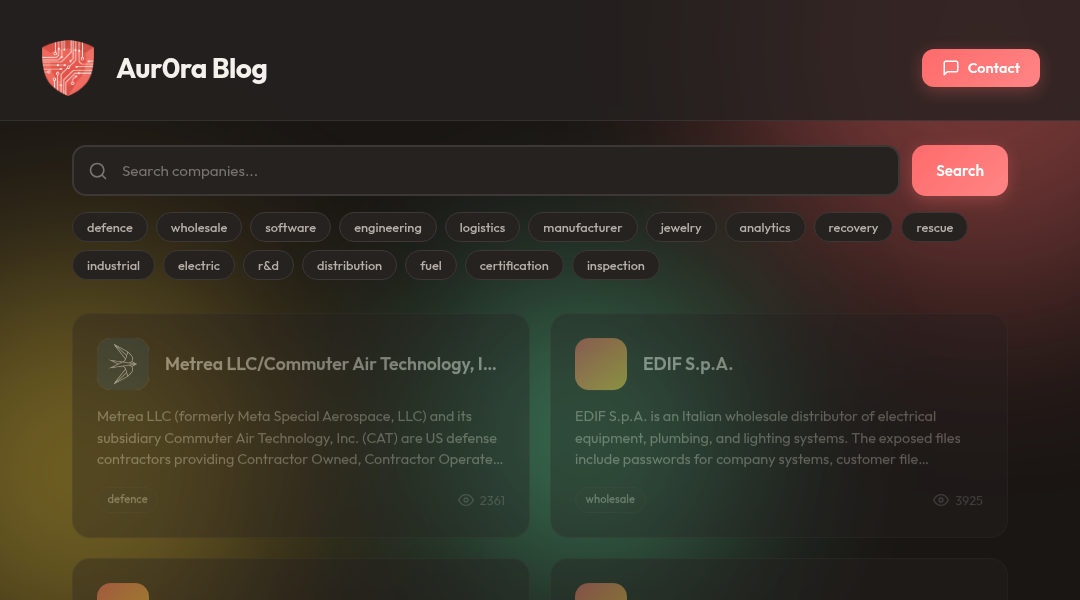Choose the manufacturer filter tag
Viewport: 1080px width, 600px height.
(583, 227)
